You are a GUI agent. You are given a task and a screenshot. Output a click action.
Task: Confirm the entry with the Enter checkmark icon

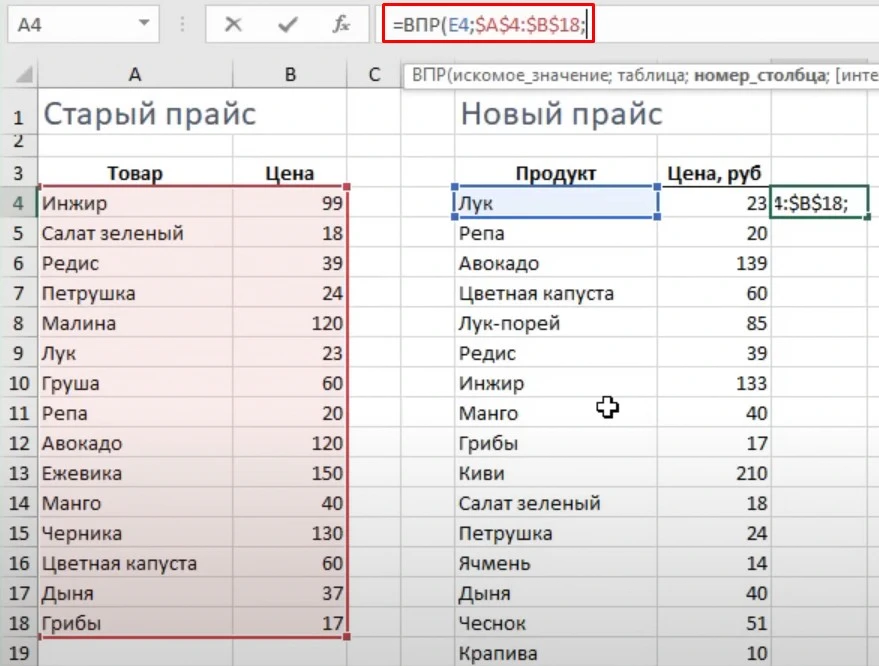pos(289,24)
